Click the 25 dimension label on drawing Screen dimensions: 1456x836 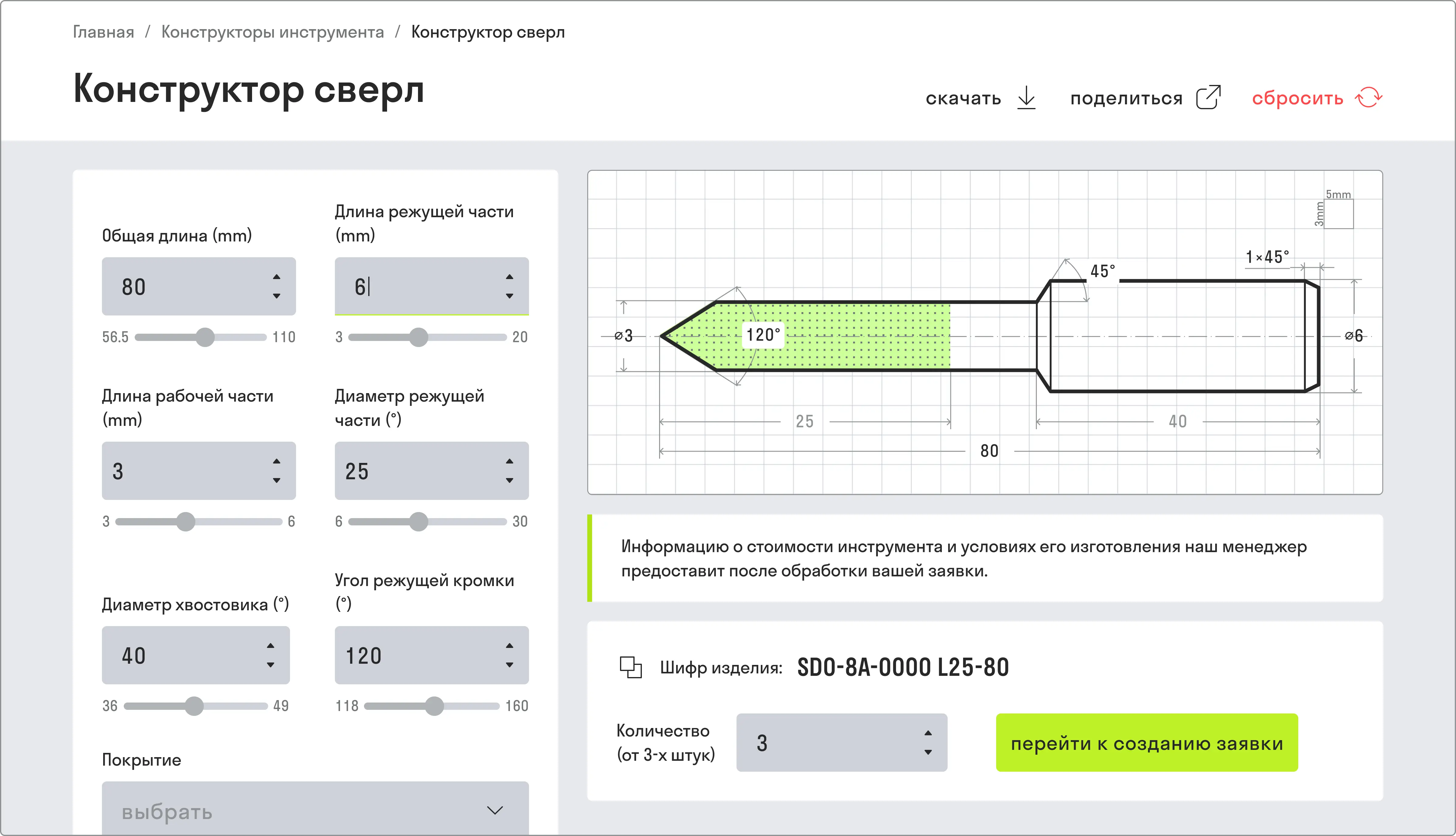[804, 421]
